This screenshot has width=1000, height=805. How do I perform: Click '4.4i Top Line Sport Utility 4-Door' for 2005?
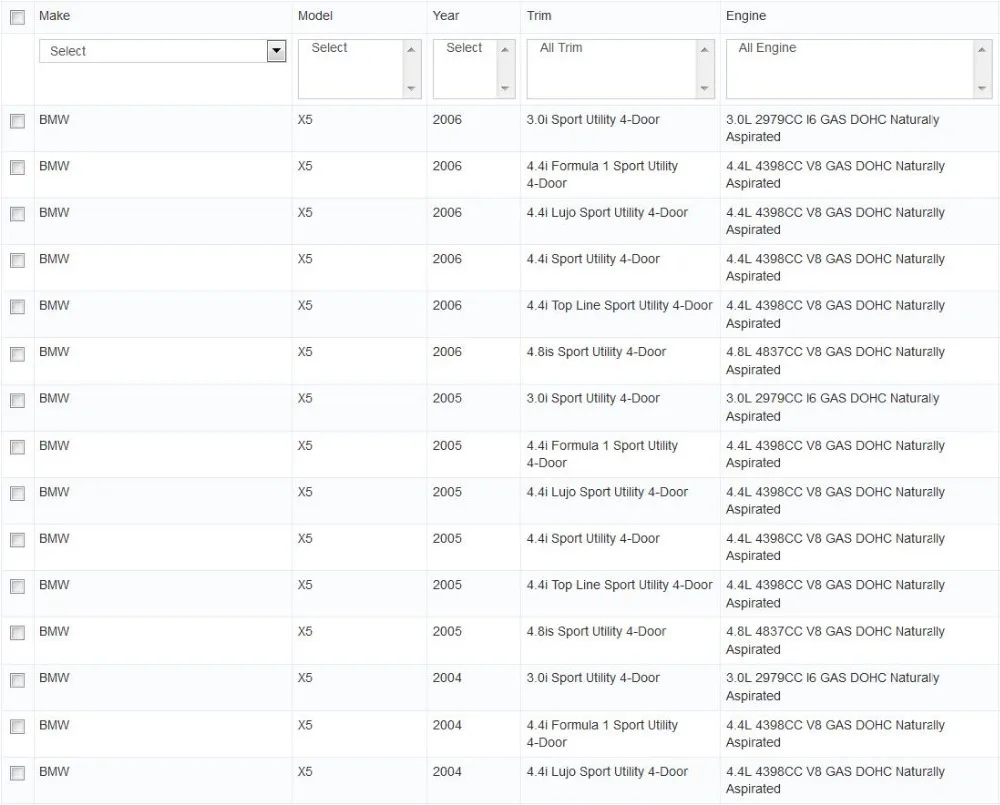(619, 585)
